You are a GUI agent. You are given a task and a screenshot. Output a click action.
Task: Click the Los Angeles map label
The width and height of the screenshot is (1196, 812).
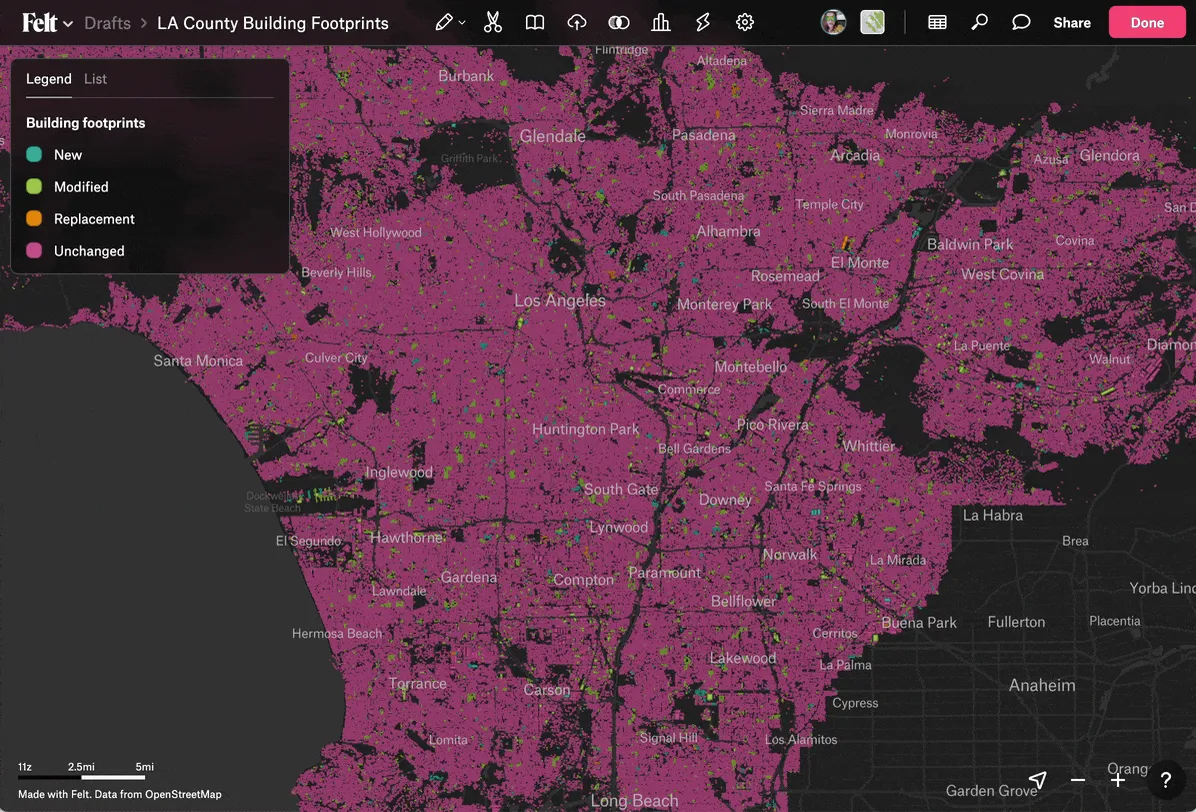(560, 300)
